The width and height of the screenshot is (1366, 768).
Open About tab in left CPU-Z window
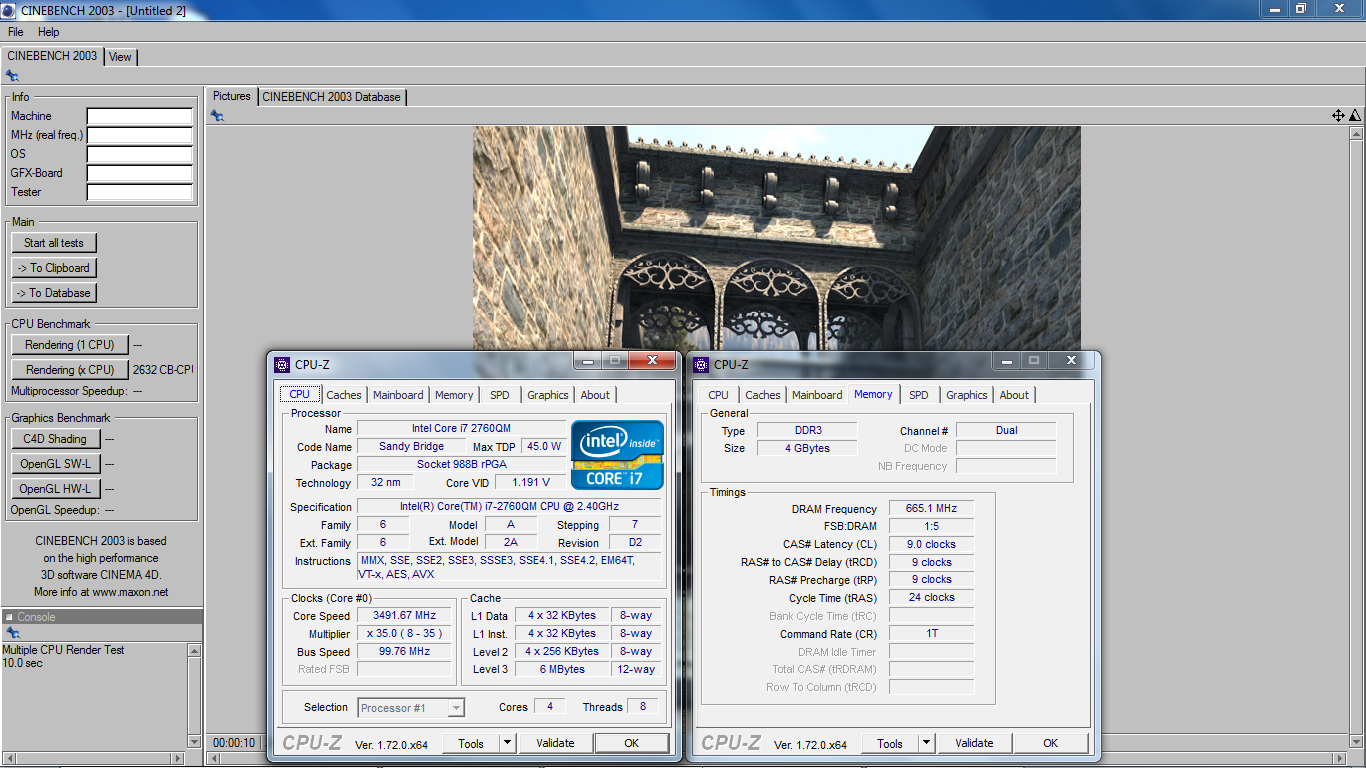[x=595, y=395]
